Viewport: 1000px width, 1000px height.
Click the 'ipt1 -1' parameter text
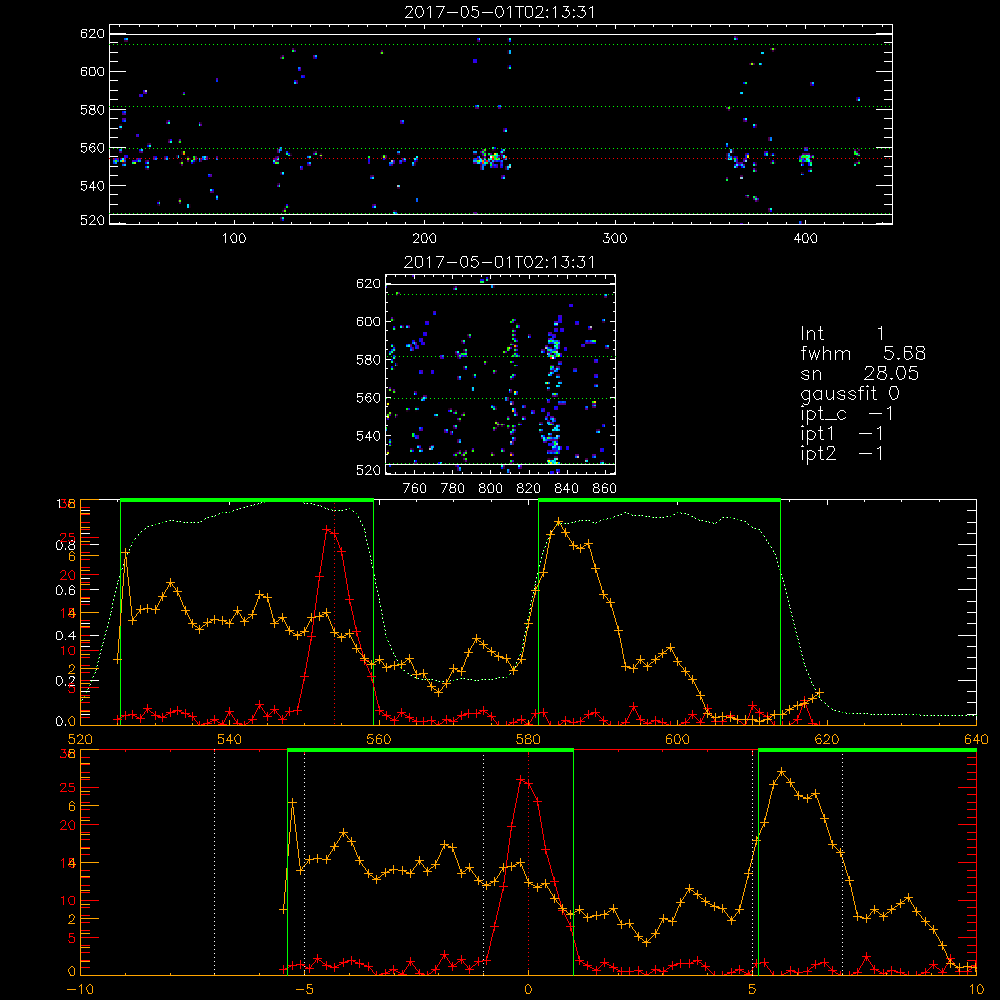[842, 434]
